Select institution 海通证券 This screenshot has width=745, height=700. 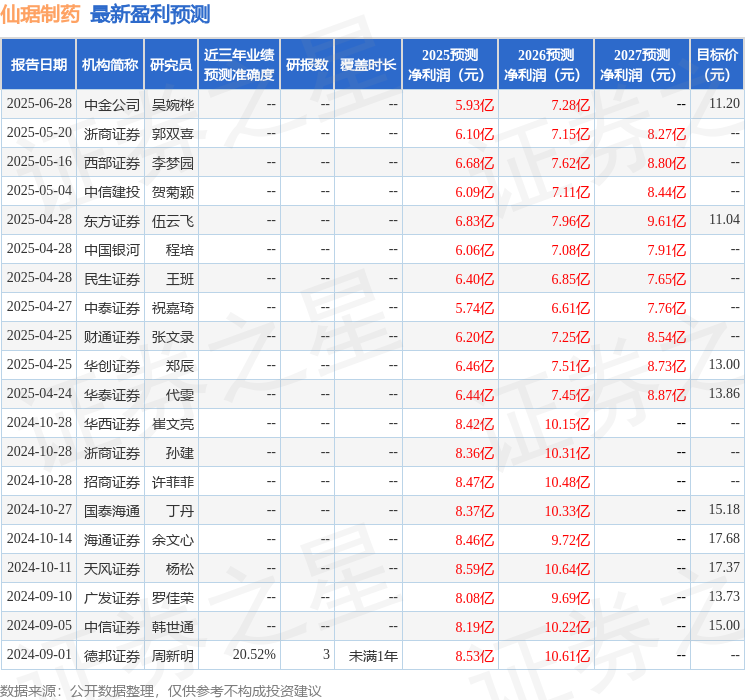[112, 540]
